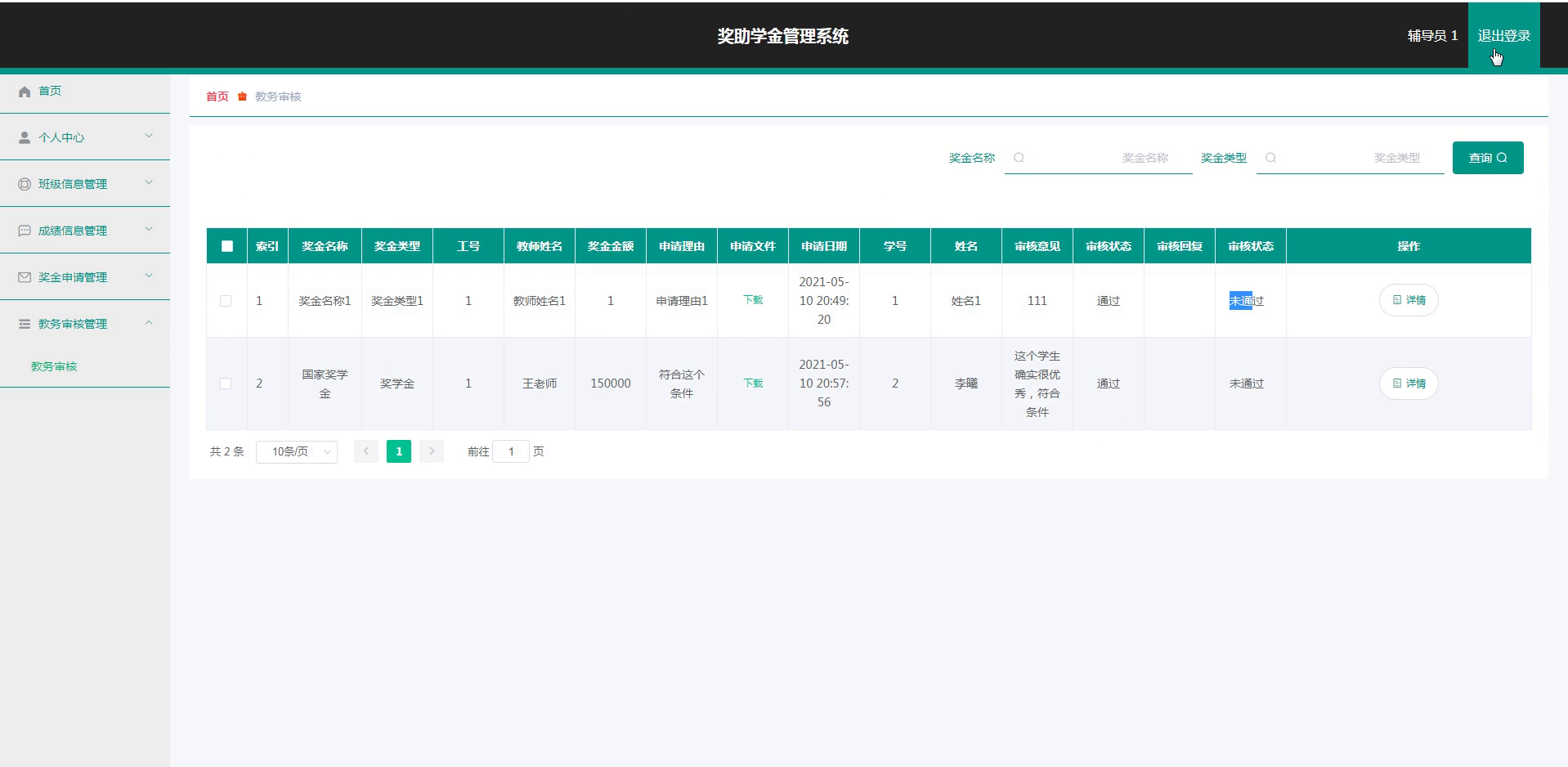Click the home icon in sidebar
This screenshot has height=767, width=1568.
25,92
